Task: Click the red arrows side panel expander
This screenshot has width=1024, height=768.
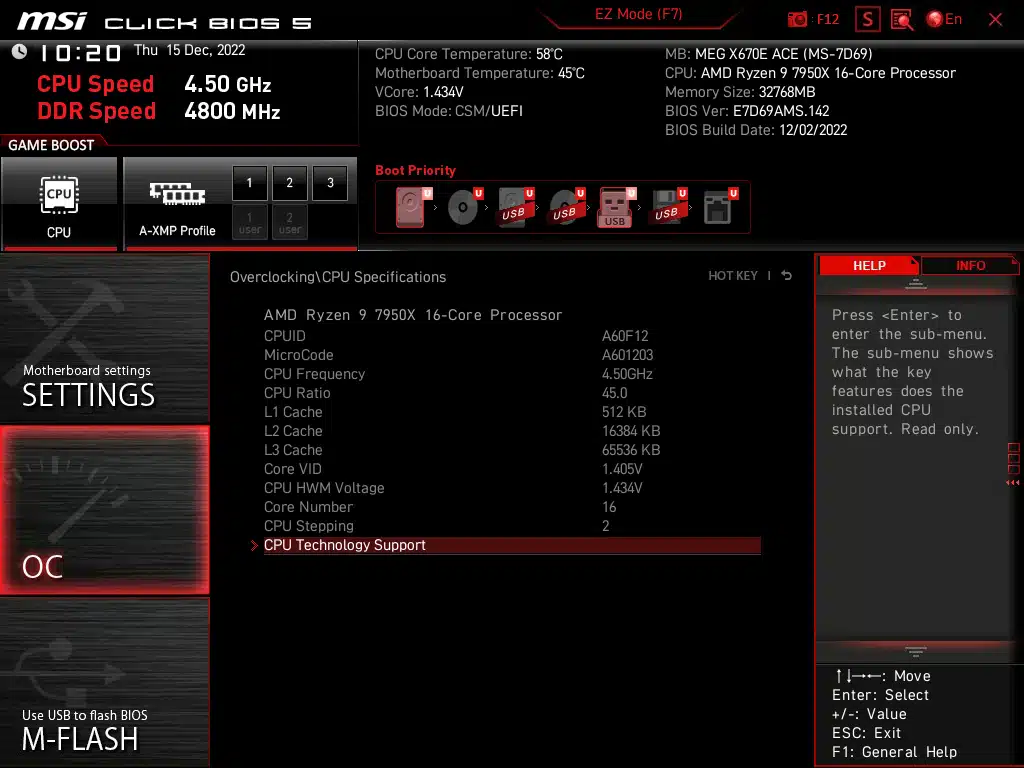Action: coord(1013,483)
